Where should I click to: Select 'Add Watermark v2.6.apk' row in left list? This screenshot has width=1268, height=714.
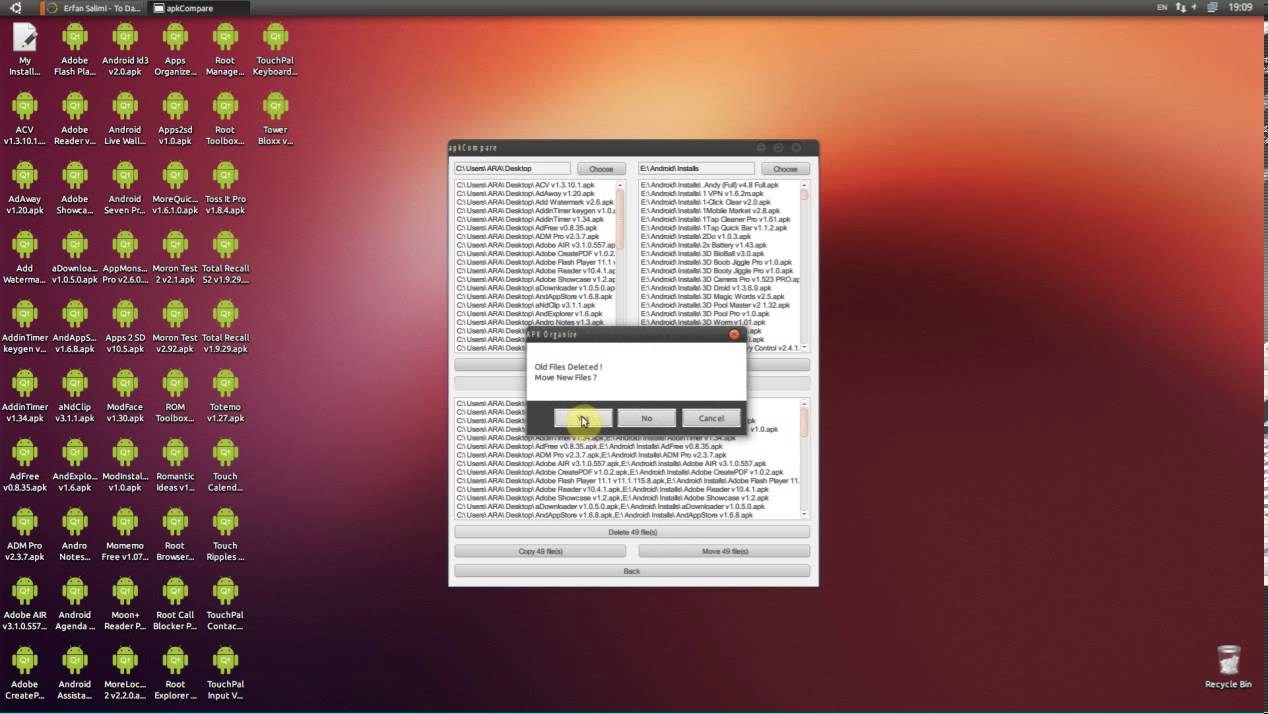click(x=534, y=202)
